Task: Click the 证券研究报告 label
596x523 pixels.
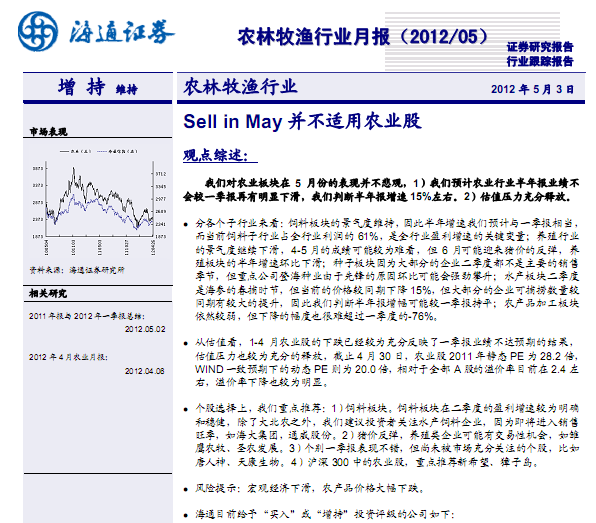Action: [x=540, y=47]
